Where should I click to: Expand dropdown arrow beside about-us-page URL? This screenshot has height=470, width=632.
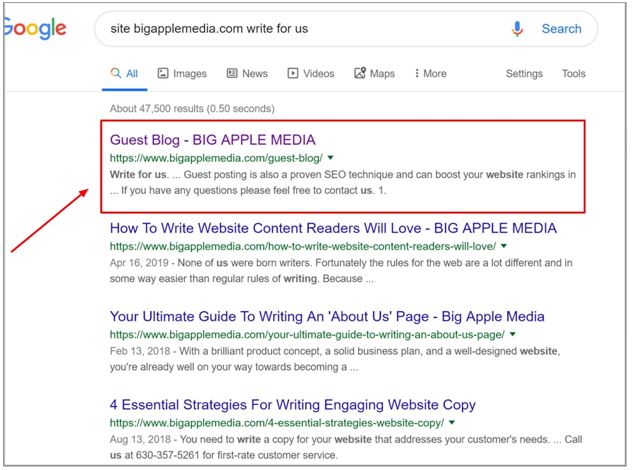(x=512, y=334)
